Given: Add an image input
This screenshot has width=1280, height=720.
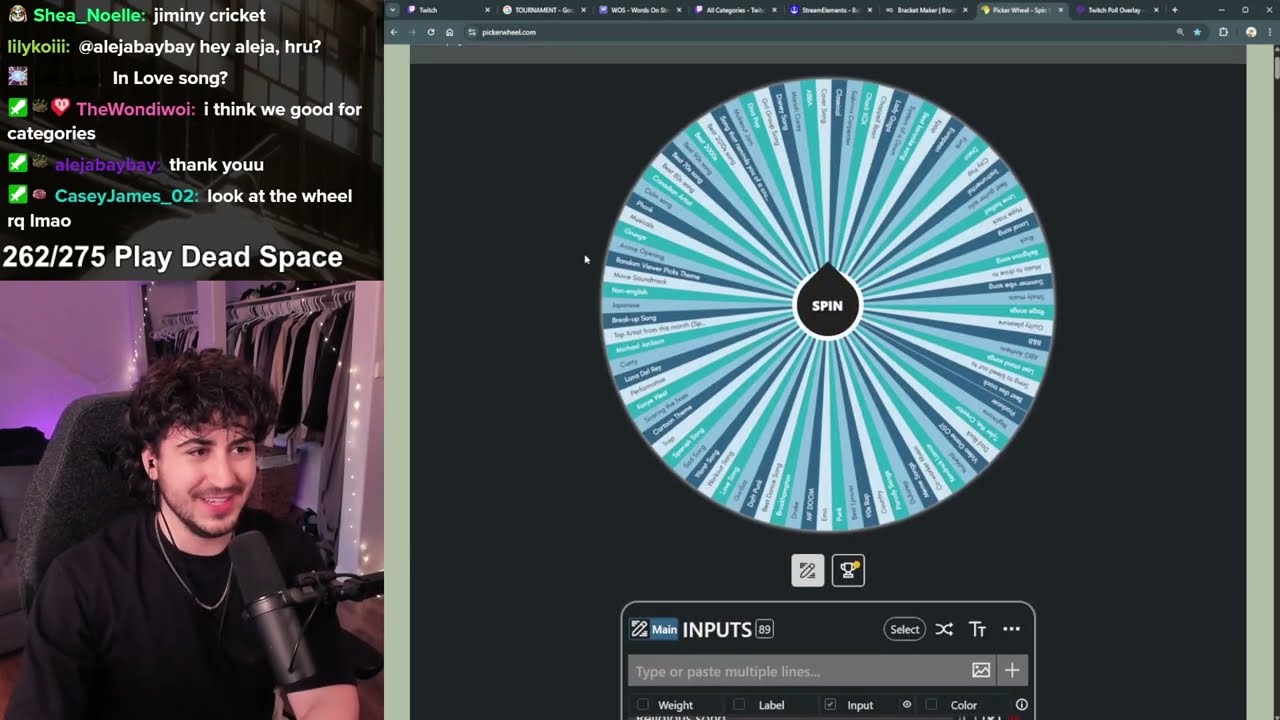Looking at the screenshot, I should [x=981, y=670].
